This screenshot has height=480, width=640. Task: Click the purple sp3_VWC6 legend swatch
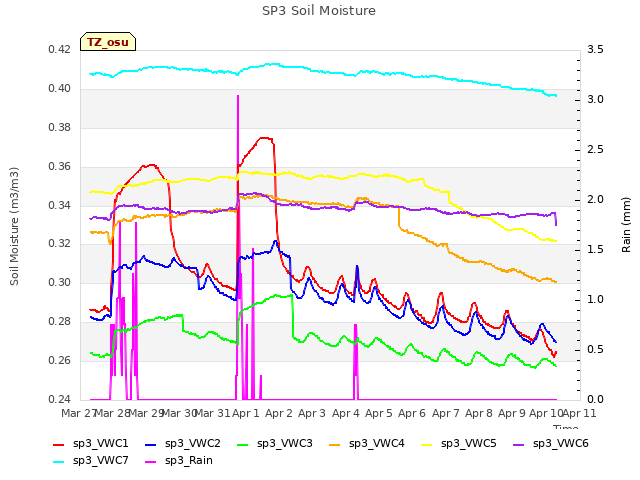coord(519,445)
